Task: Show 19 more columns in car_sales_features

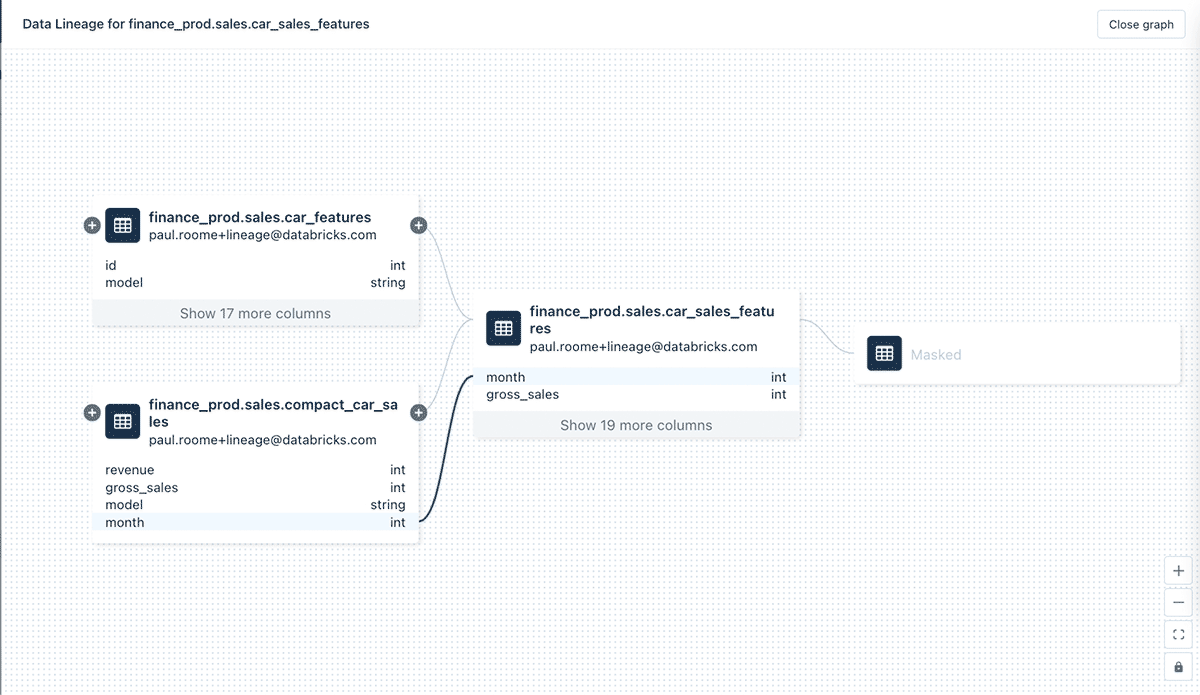Action: (x=636, y=425)
